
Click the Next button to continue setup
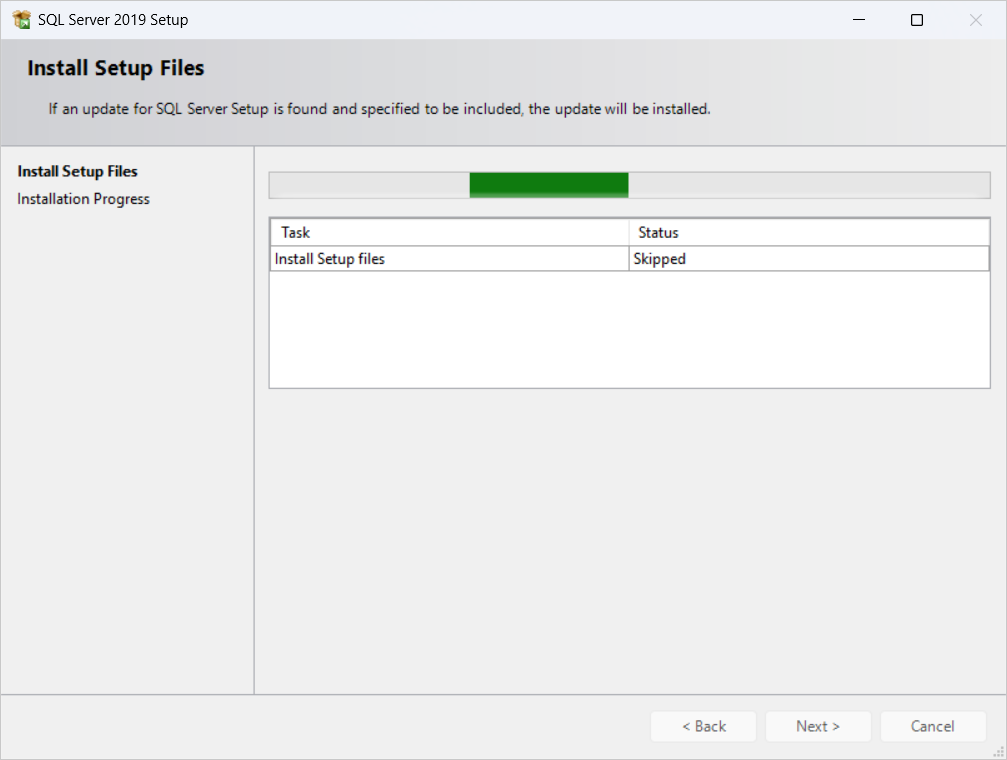pyautogui.click(x=817, y=726)
